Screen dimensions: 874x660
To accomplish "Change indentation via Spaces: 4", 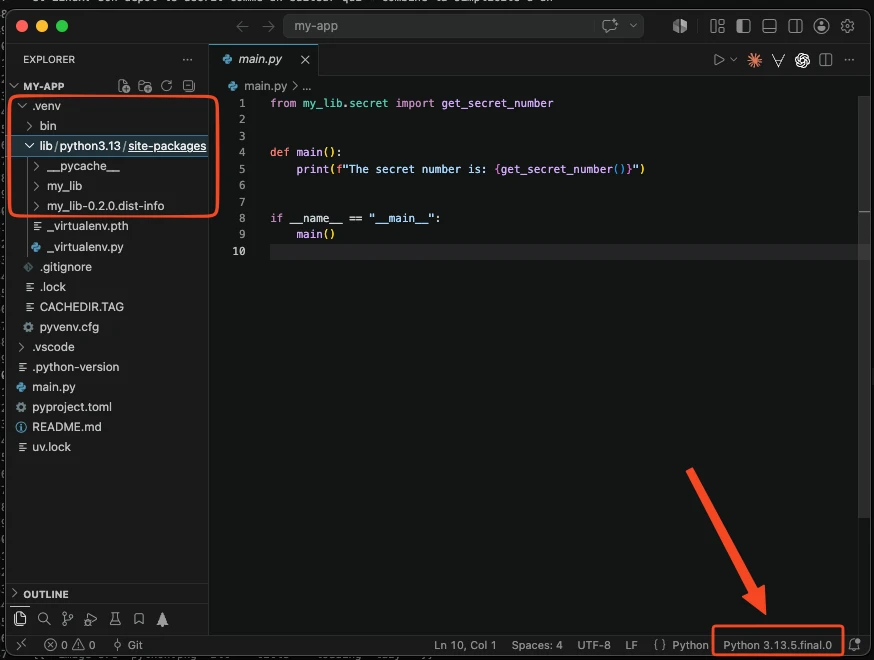I will [537, 645].
